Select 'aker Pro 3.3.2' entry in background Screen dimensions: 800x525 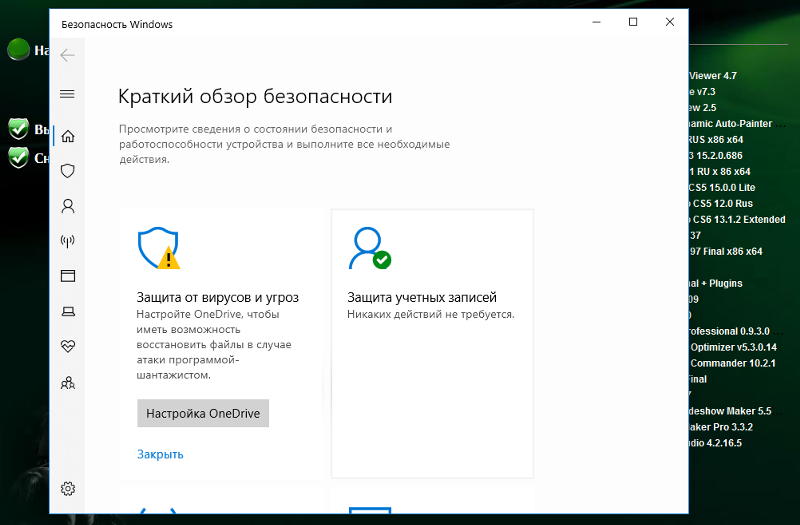(x=721, y=427)
